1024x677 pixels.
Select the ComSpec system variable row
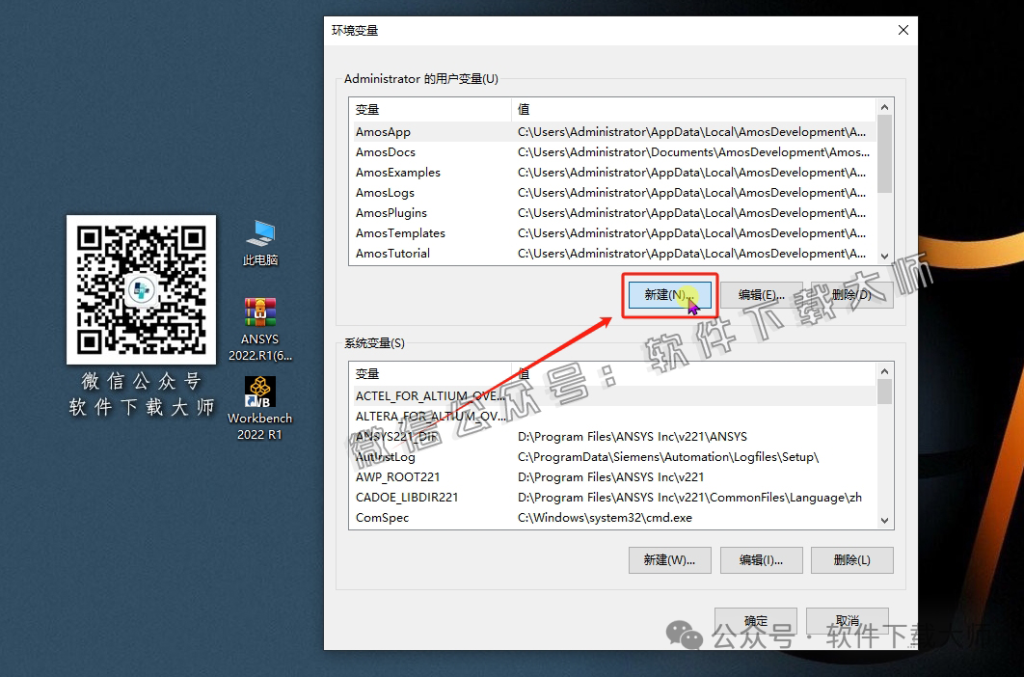coord(383,518)
